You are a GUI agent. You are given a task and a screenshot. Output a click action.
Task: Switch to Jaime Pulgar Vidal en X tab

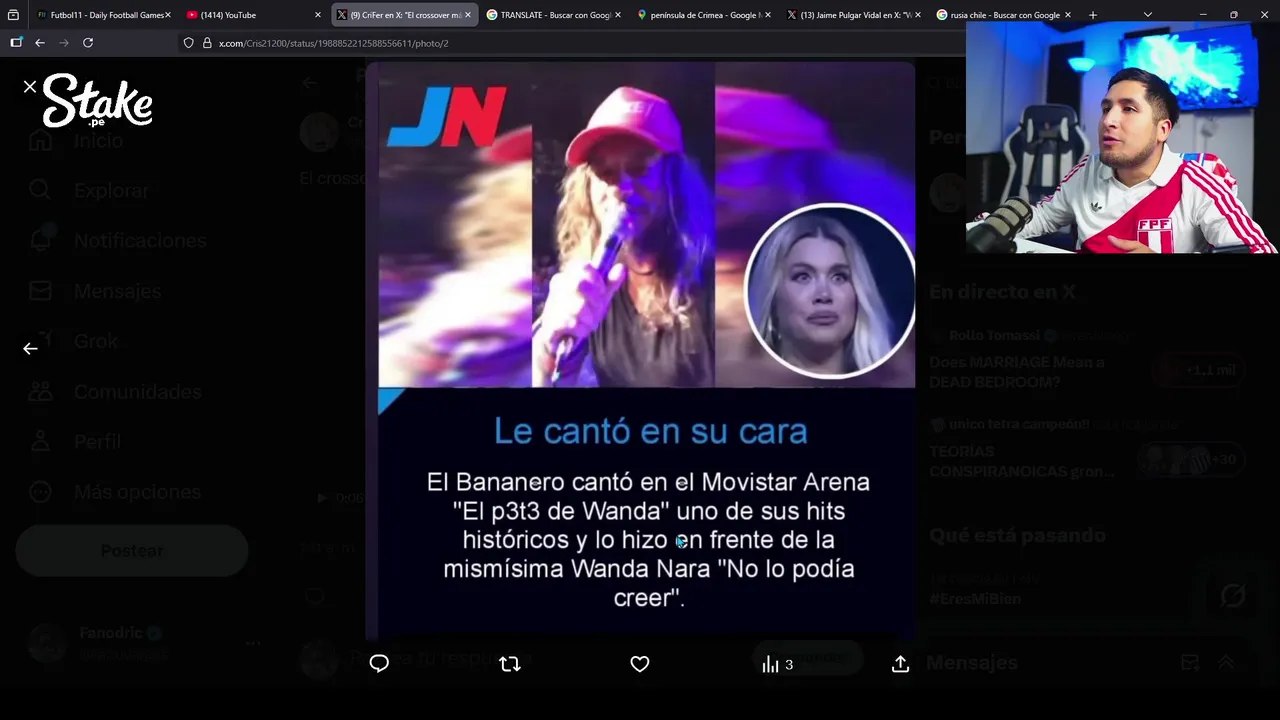[854, 15]
